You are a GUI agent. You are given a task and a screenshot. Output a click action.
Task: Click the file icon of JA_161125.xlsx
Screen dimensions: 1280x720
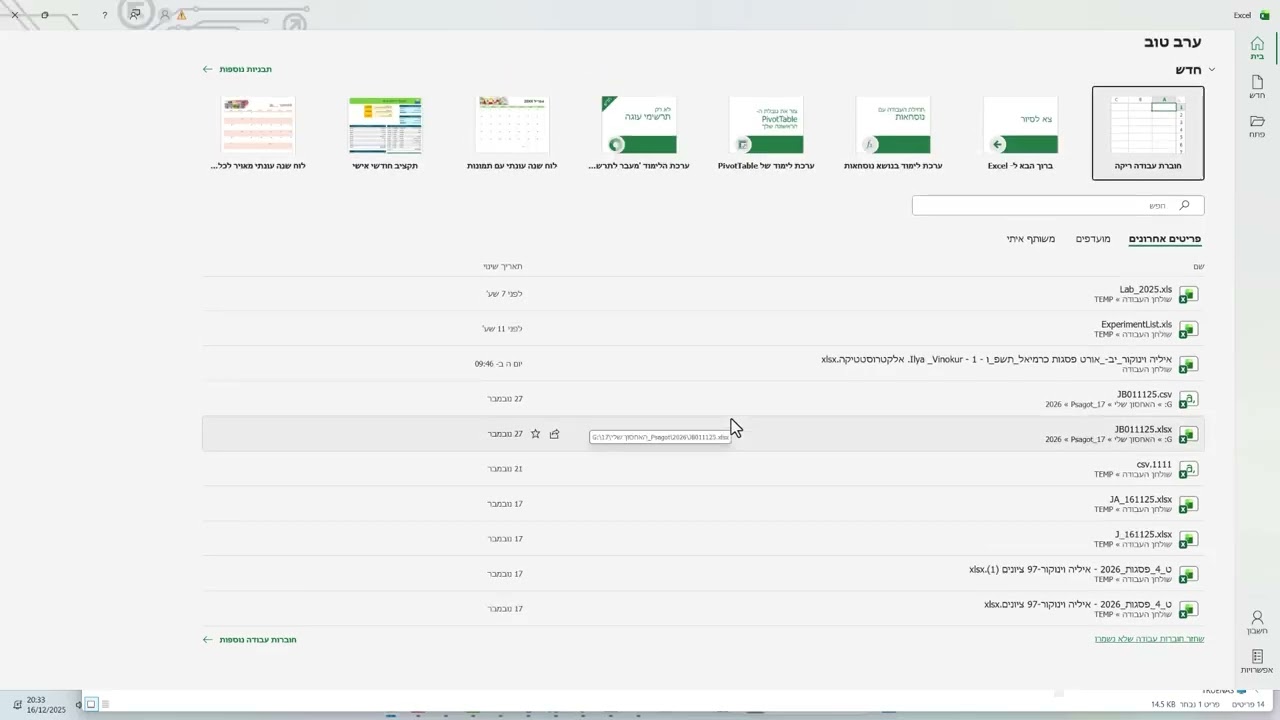pyautogui.click(x=1188, y=504)
